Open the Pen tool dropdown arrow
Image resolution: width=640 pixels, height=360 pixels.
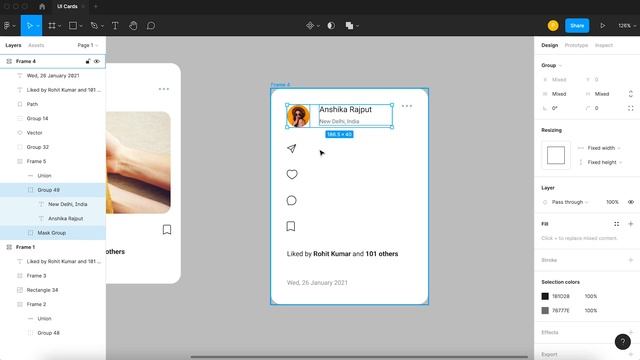coord(102,26)
